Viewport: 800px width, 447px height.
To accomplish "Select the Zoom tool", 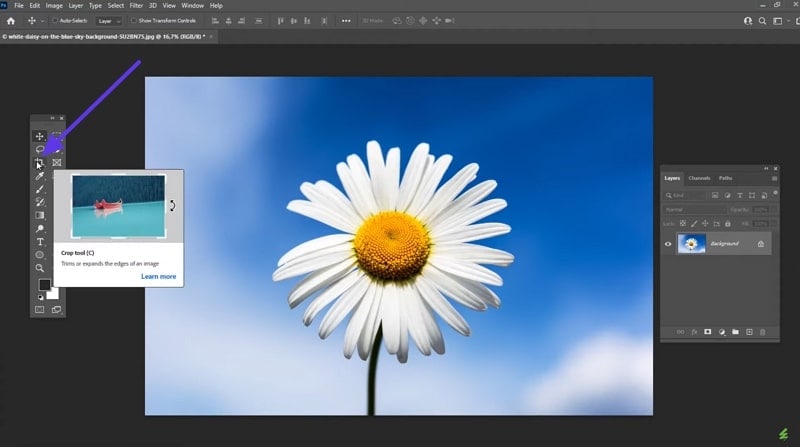I will pos(39,268).
